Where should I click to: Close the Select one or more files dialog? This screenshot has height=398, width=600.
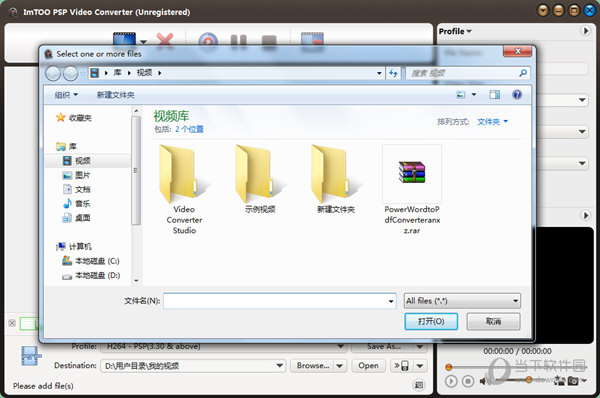click(x=518, y=51)
